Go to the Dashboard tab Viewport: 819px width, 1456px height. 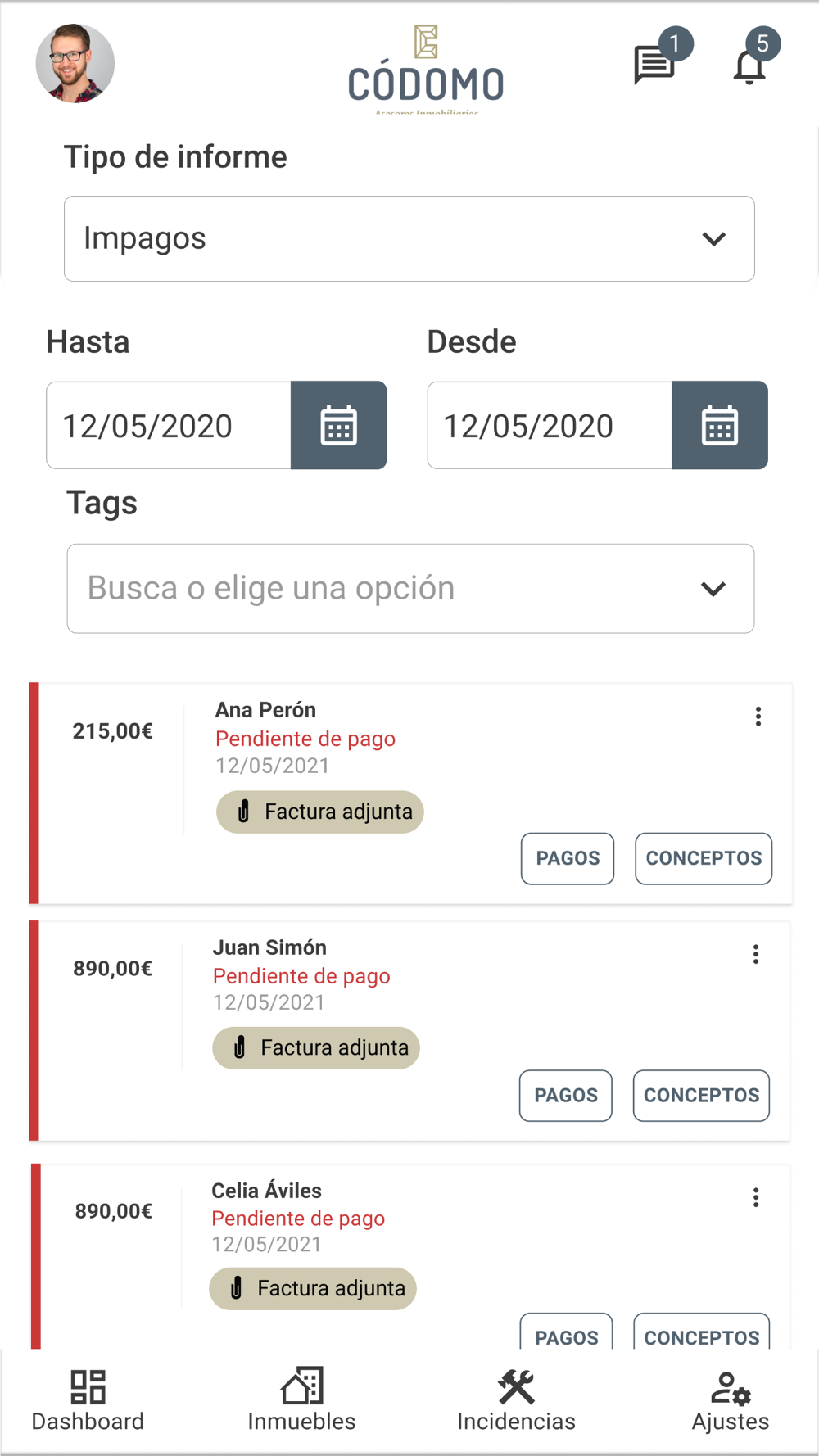pos(88,1400)
